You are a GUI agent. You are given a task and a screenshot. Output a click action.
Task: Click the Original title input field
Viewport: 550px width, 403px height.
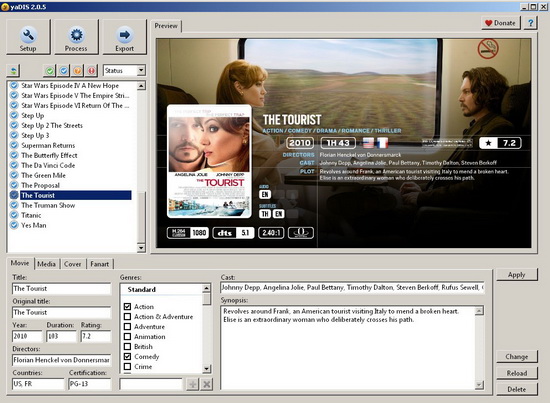pos(61,312)
